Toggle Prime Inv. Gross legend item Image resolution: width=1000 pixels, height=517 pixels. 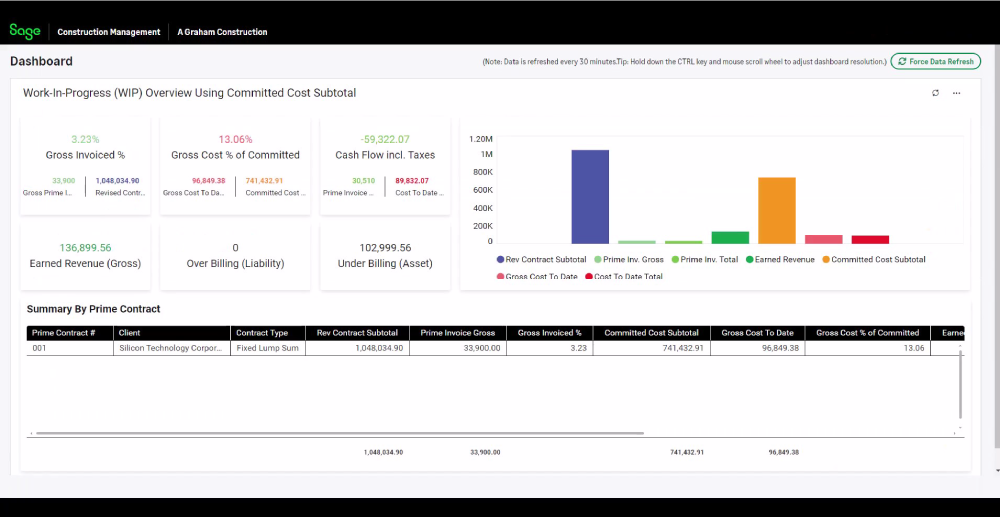629,259
